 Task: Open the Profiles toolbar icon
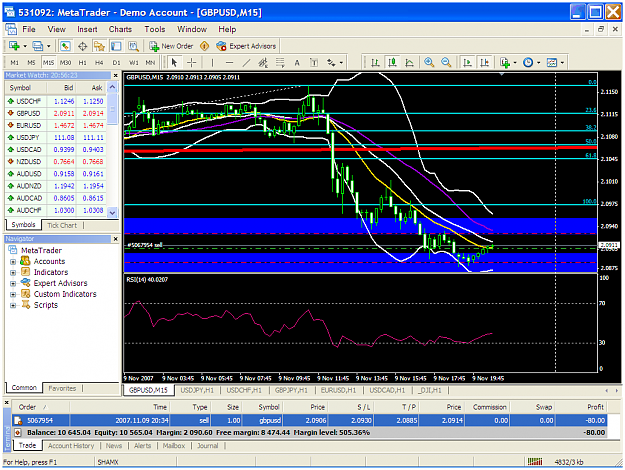click(38, 46)
